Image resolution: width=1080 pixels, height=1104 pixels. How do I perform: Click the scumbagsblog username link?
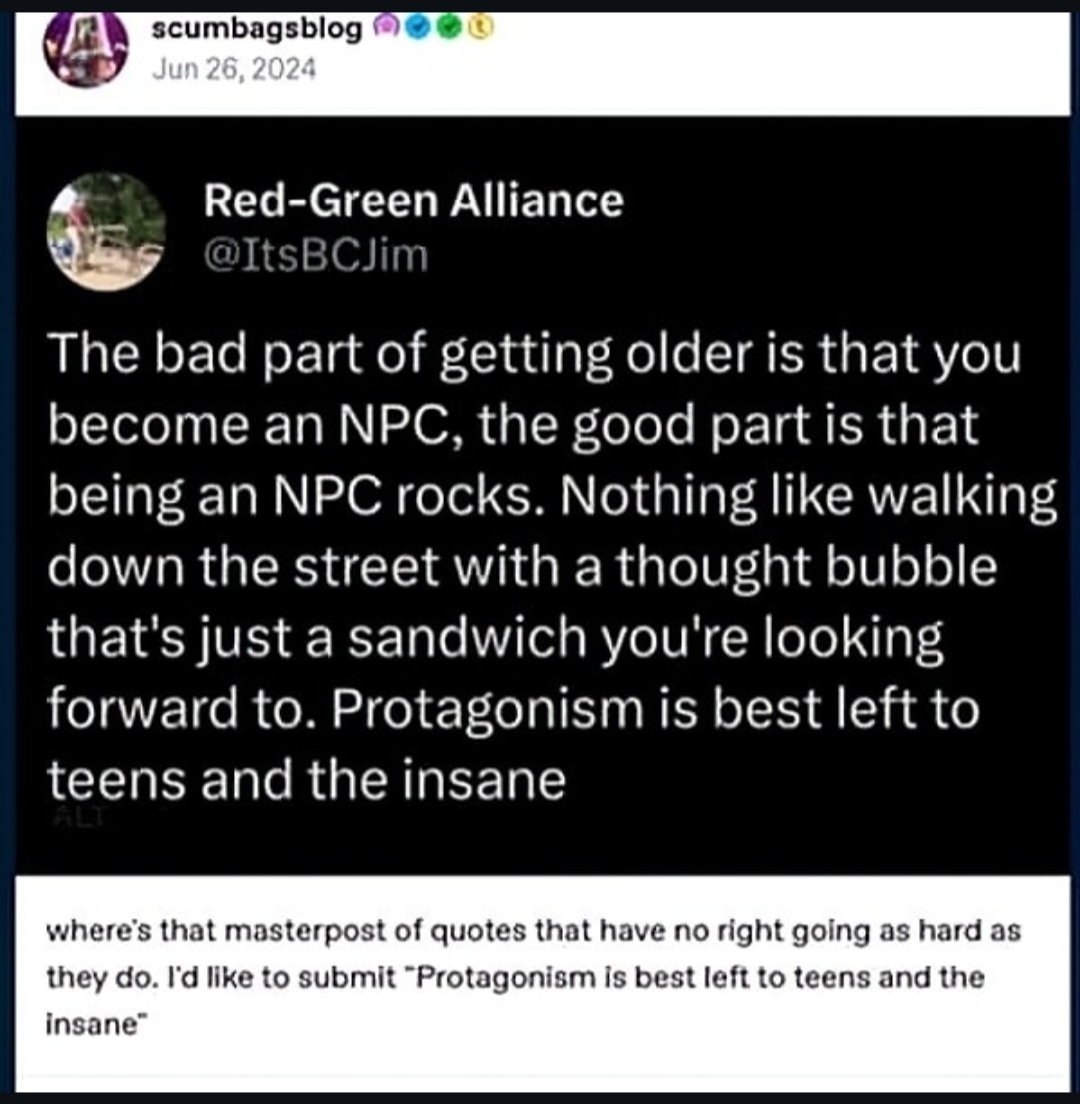click(257, 28)
